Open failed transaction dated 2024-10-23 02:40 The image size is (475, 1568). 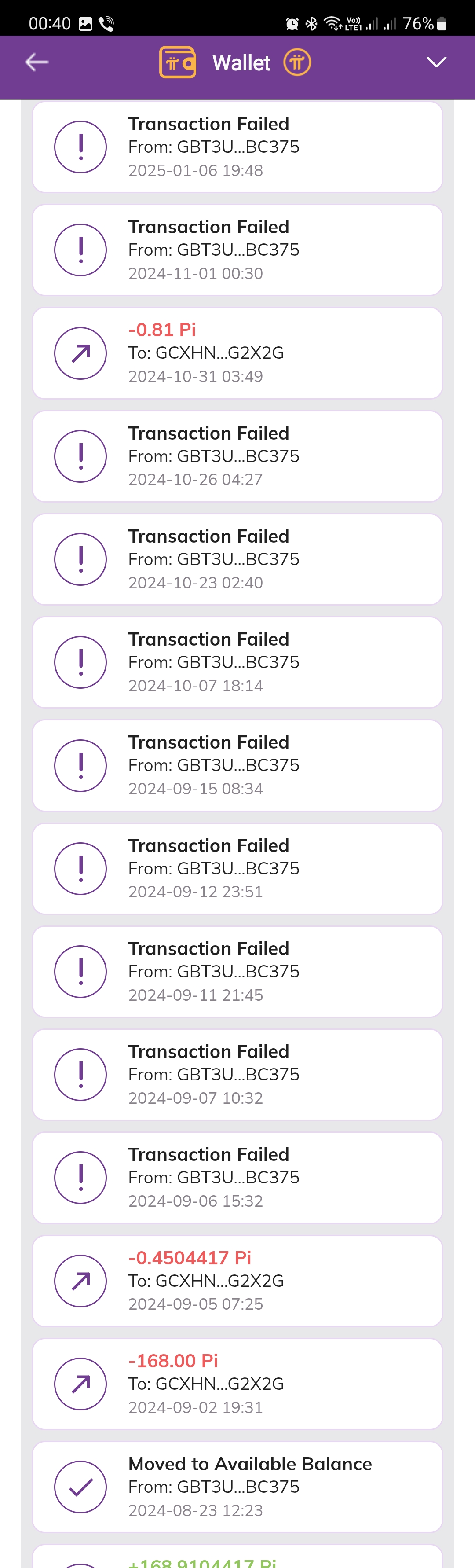click(x=237, y=559)
